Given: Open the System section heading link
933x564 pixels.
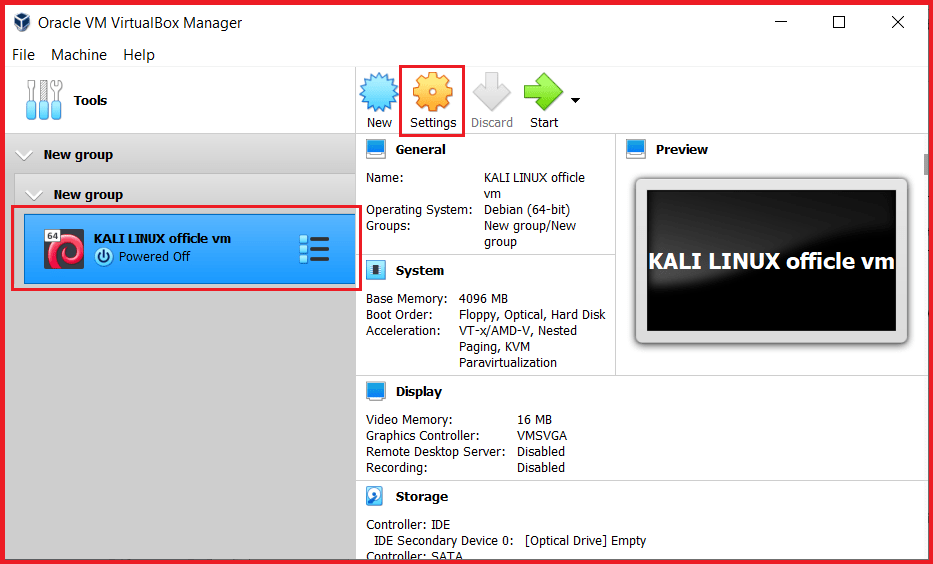Looking at the screenshot, I should coord(419,271).
